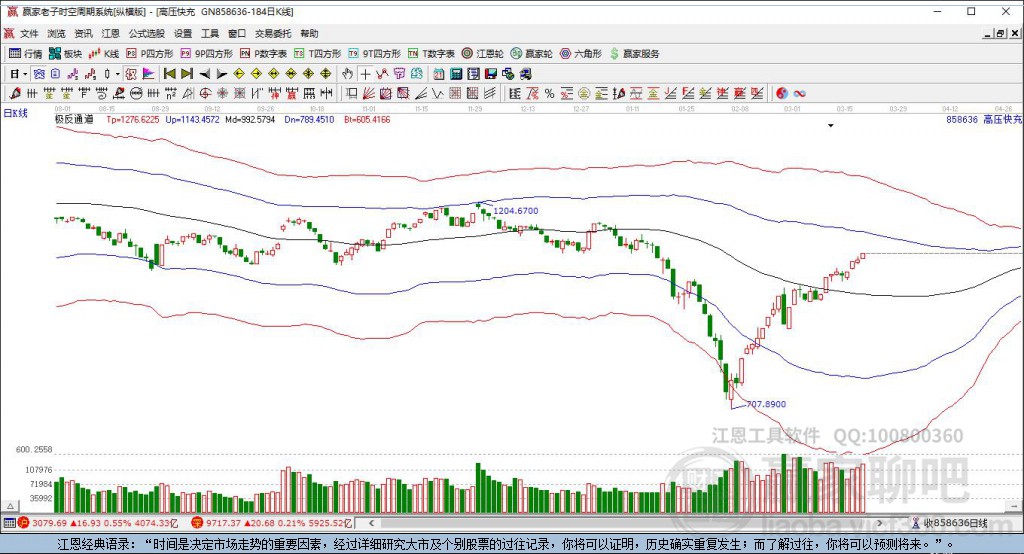Click the 深 Shenzhen index status icon
Screen dimensions: 1024x554
tap(197, 523)
